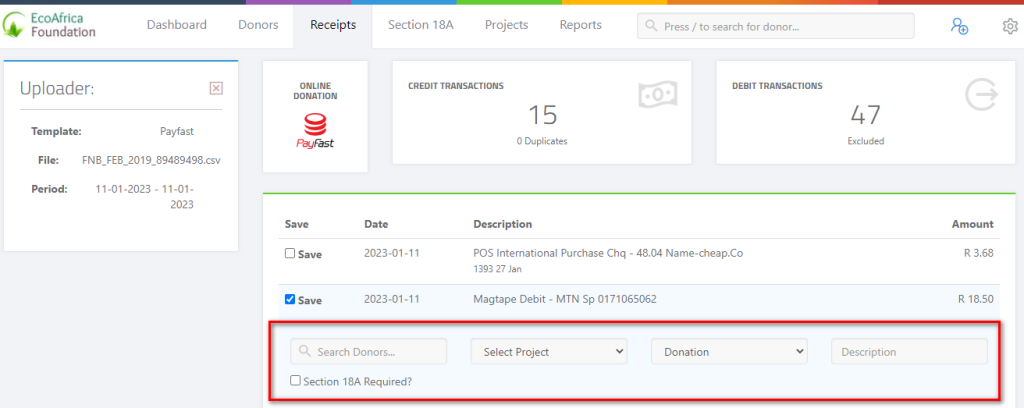
Task: Click the Description column header
Action: pos(503,224)
